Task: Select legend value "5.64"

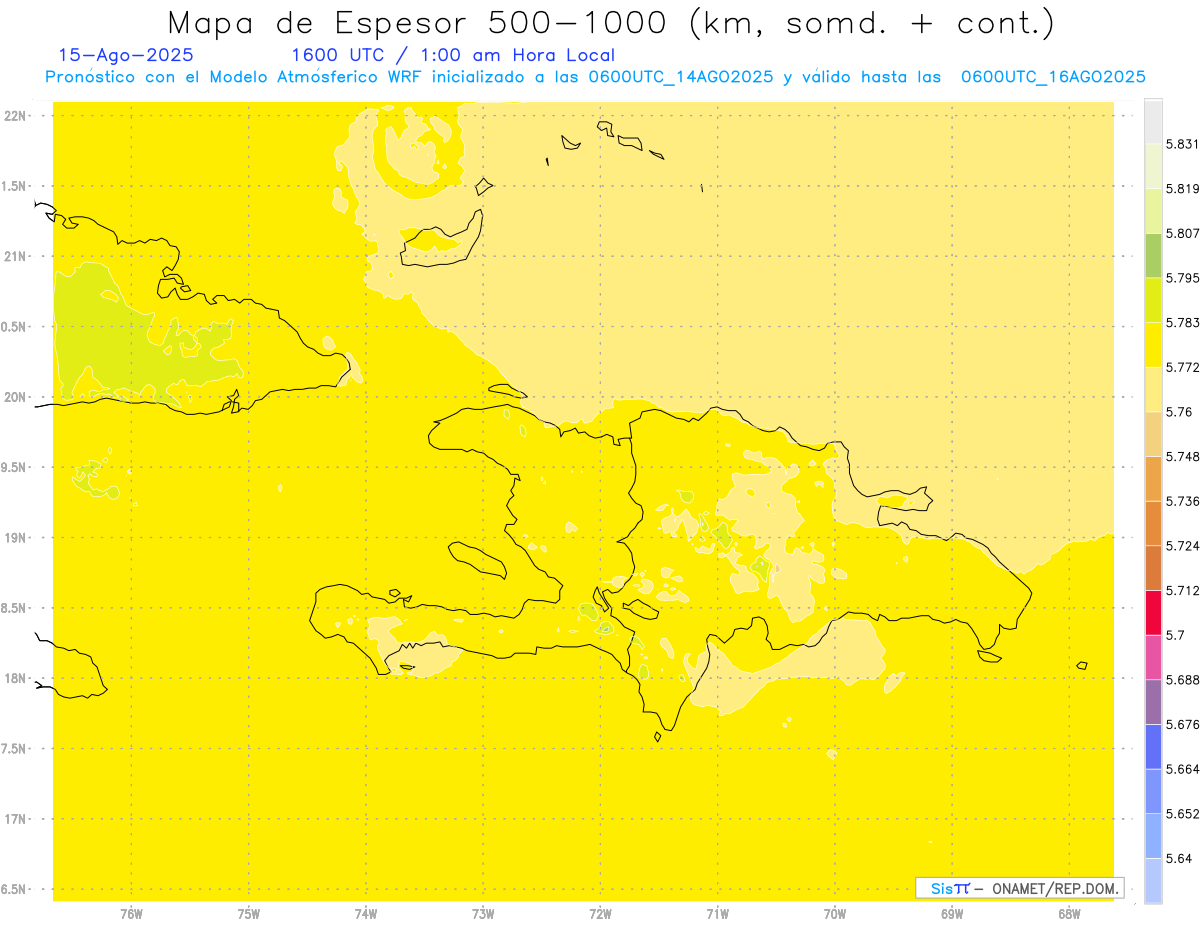Action: pos(1178,858)
